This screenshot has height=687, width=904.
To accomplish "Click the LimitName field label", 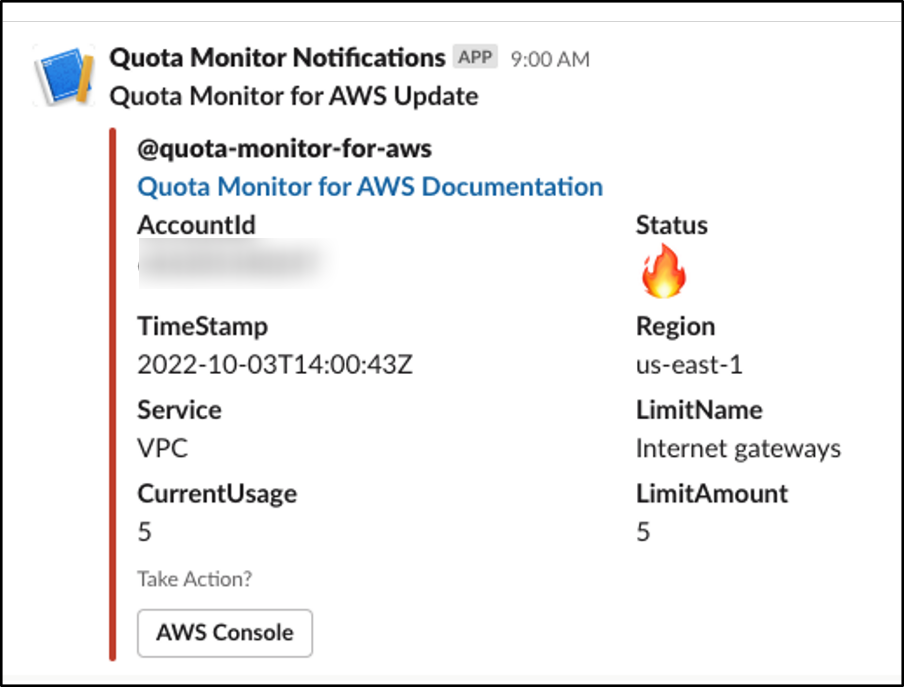I will pos(699,410).
